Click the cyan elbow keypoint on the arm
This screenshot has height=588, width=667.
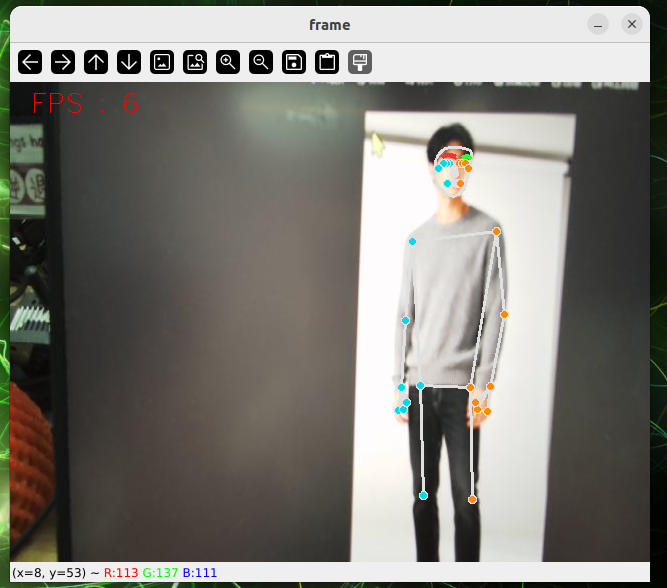point(405,320)
